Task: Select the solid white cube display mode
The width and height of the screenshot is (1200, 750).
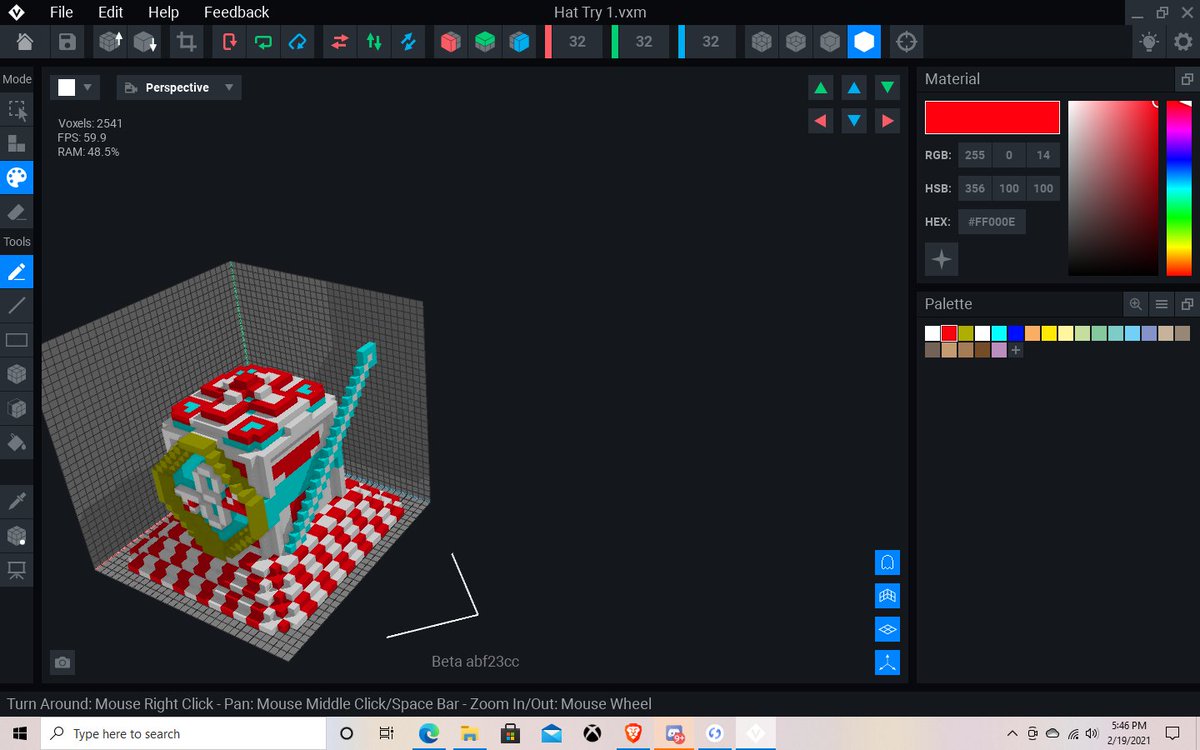Action: pyautogui.click(x=863, y=42)
